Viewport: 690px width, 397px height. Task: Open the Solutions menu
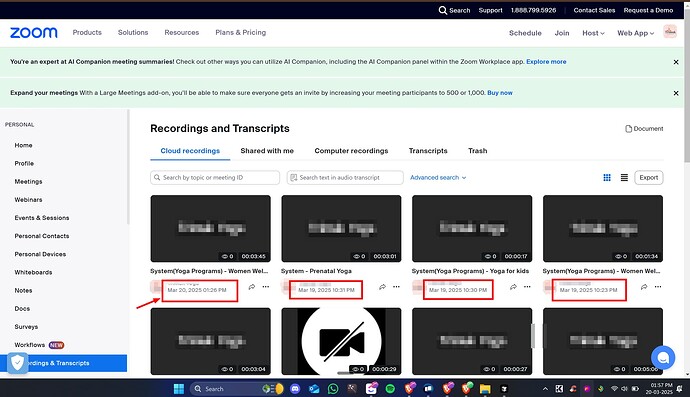point(133,33)
